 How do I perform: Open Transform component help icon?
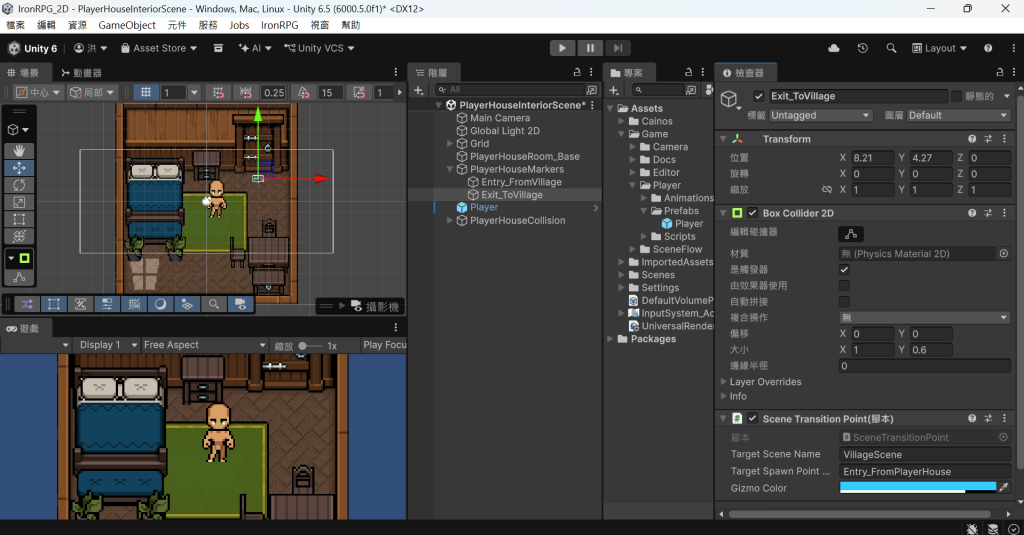click(x=972, y=138)
